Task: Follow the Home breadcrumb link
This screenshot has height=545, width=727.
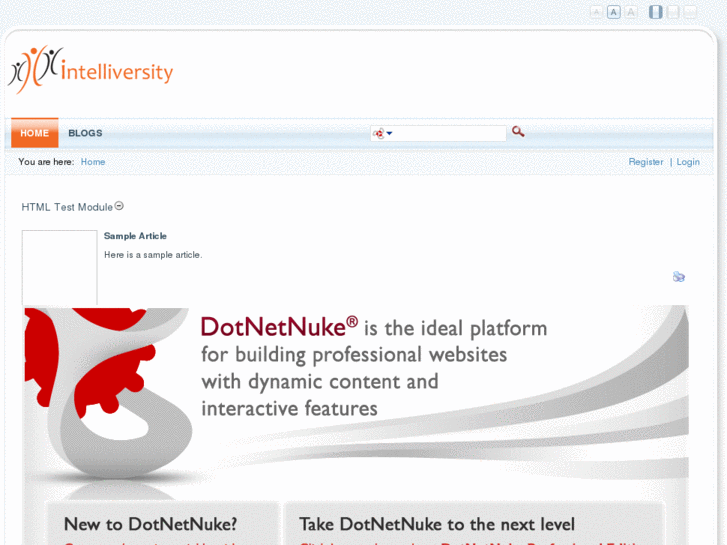Action: tap(93, 162)
